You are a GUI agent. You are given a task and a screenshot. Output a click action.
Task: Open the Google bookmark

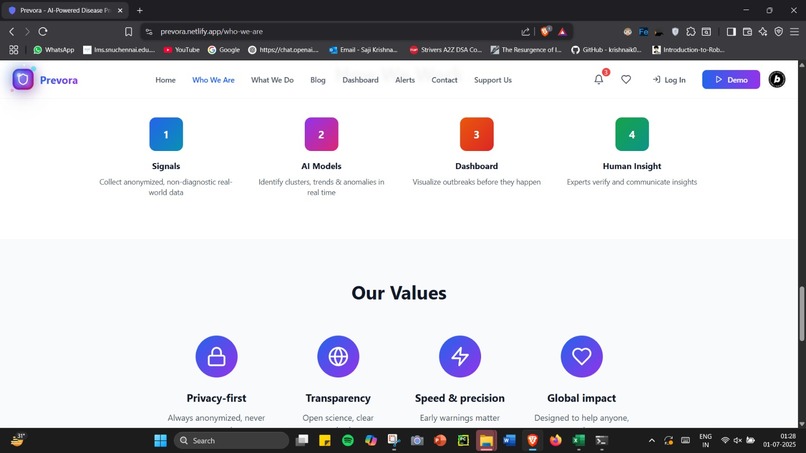[x=224, y=50]
